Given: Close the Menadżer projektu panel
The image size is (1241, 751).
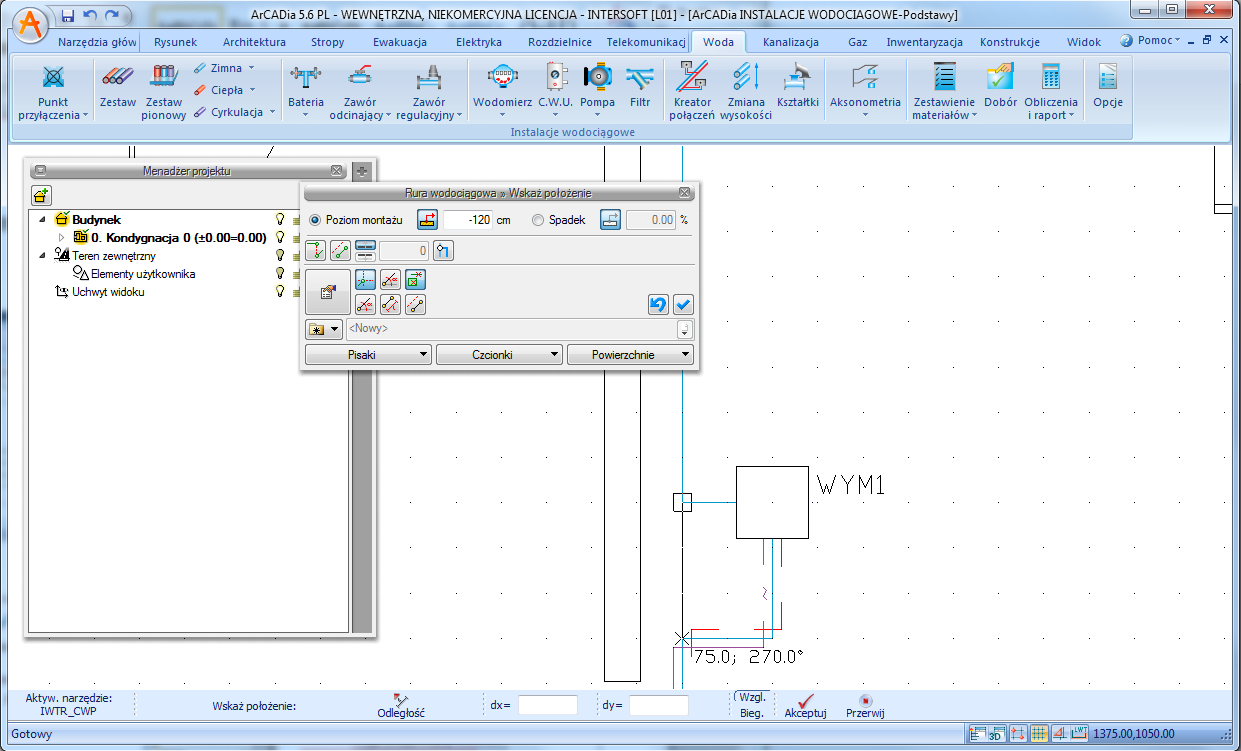Looking at the screenshot, I should click(336, 171).
